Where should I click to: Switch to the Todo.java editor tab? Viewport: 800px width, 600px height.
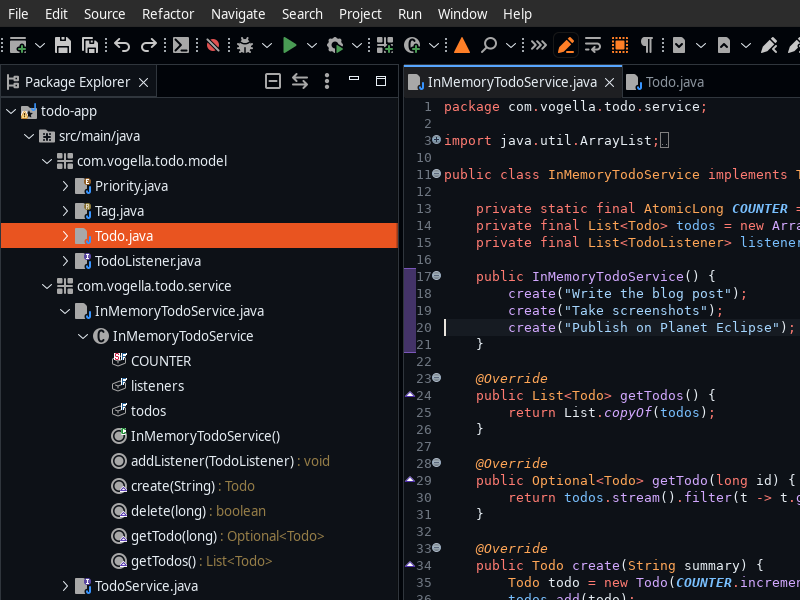(665, 82)
